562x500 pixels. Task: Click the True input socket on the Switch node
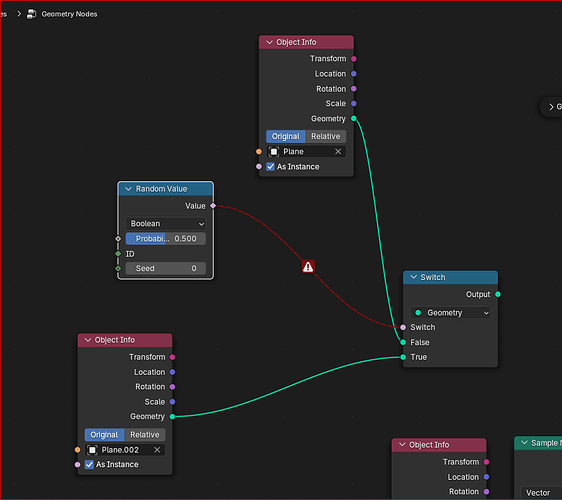(x=403, y=357)
